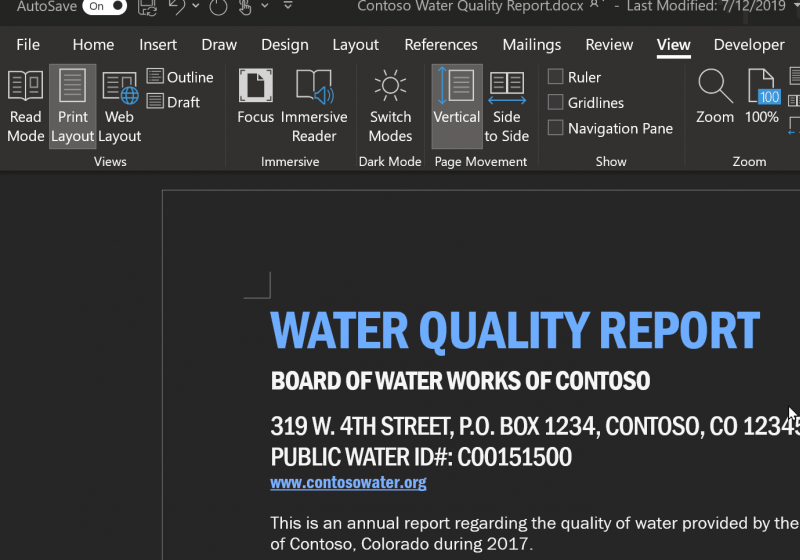Click the Dark Mode group label
Screen dimensions: 800x560
[x=390, y=162]
